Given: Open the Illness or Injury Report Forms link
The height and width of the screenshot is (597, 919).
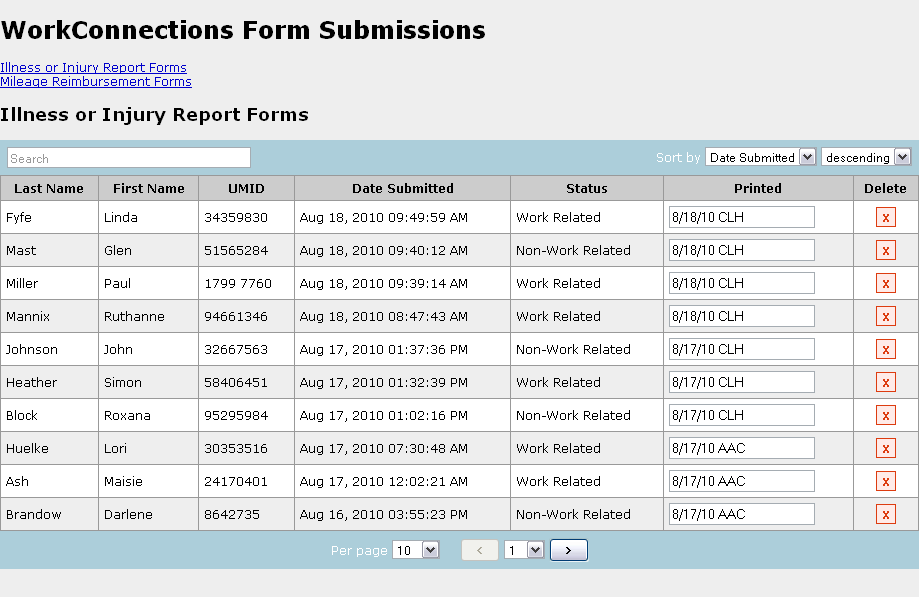Looking at the screenshot, I should coord(93,68).
